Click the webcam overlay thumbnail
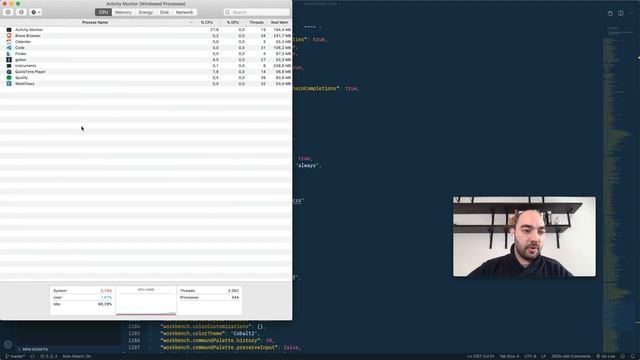The width and height of the screenshot is (640, 360). click(524, 237)
